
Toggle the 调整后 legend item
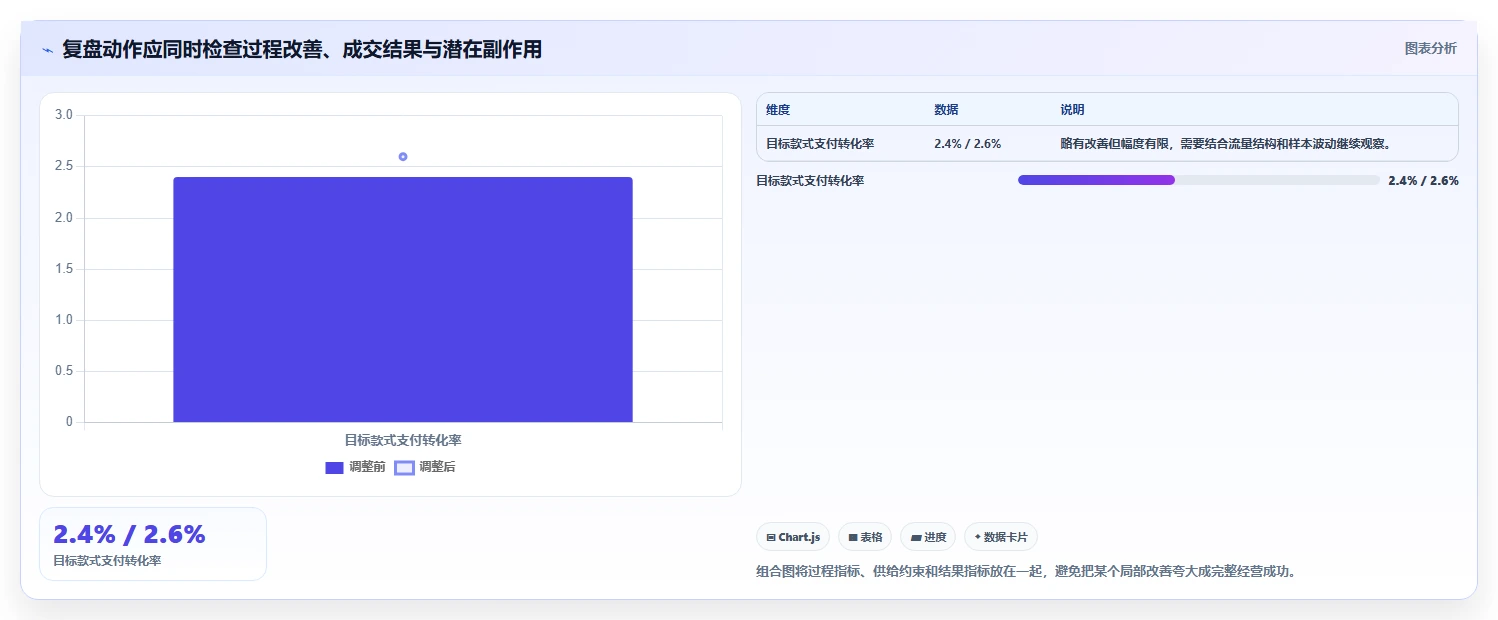tap(425, 467)
